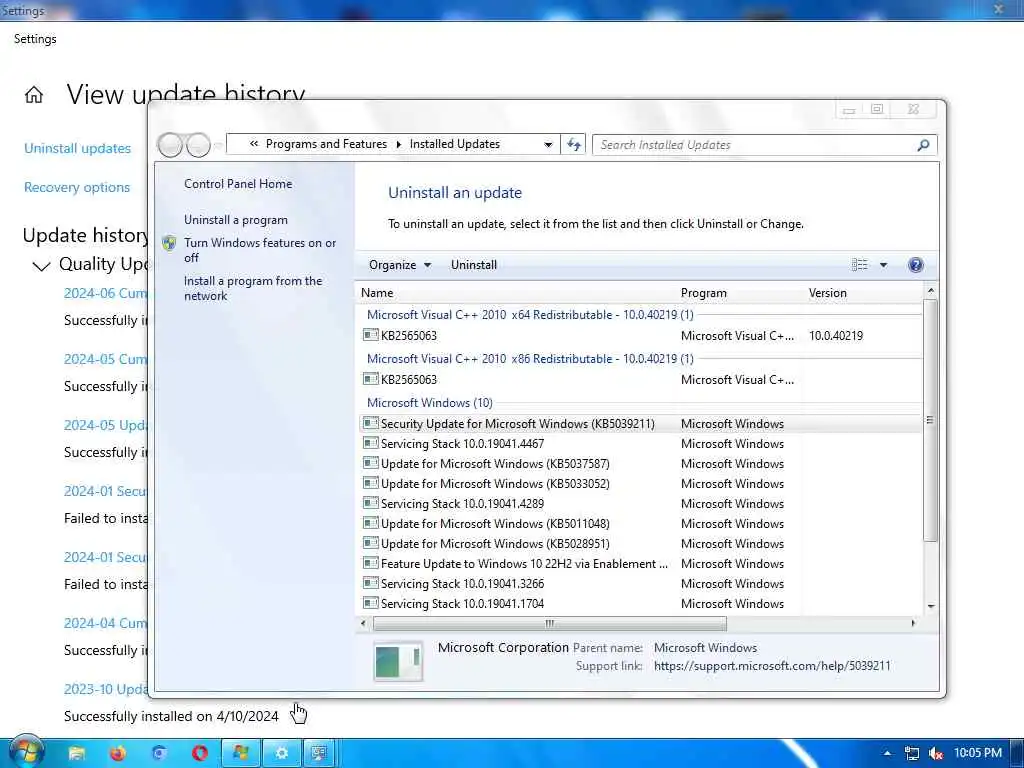Click the Microsoft Corporation details pane thumbnail
The height and width of the screenshot is (768, 1024).
click(x=398, y=661)
